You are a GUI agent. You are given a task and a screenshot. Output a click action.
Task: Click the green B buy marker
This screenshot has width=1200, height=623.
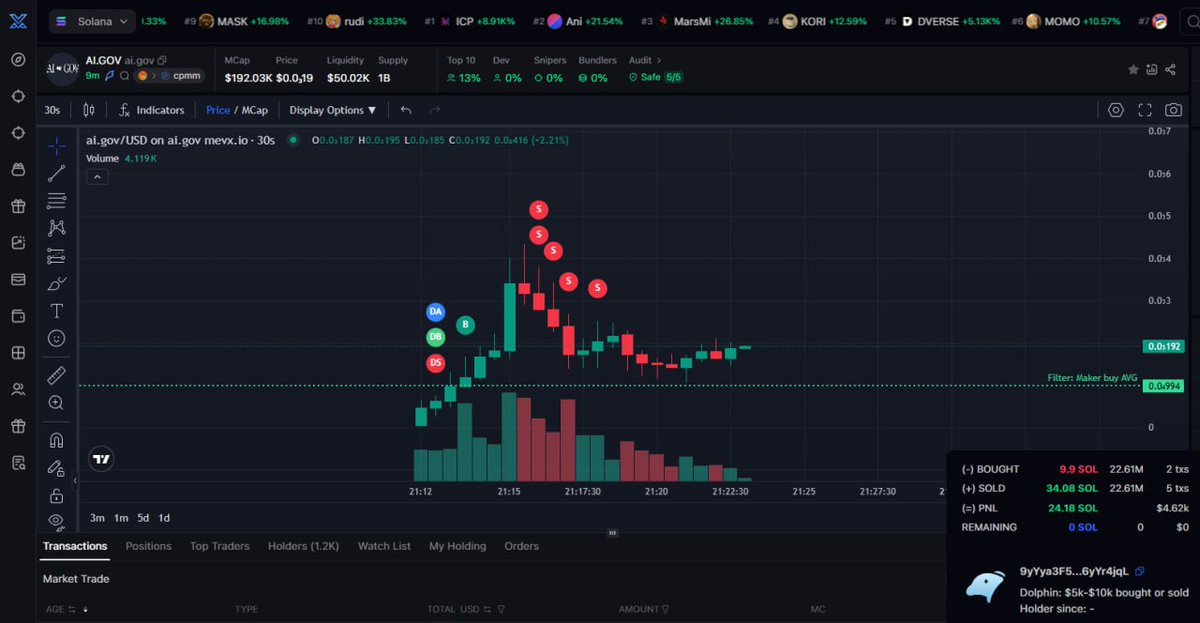tap(465, 325)
